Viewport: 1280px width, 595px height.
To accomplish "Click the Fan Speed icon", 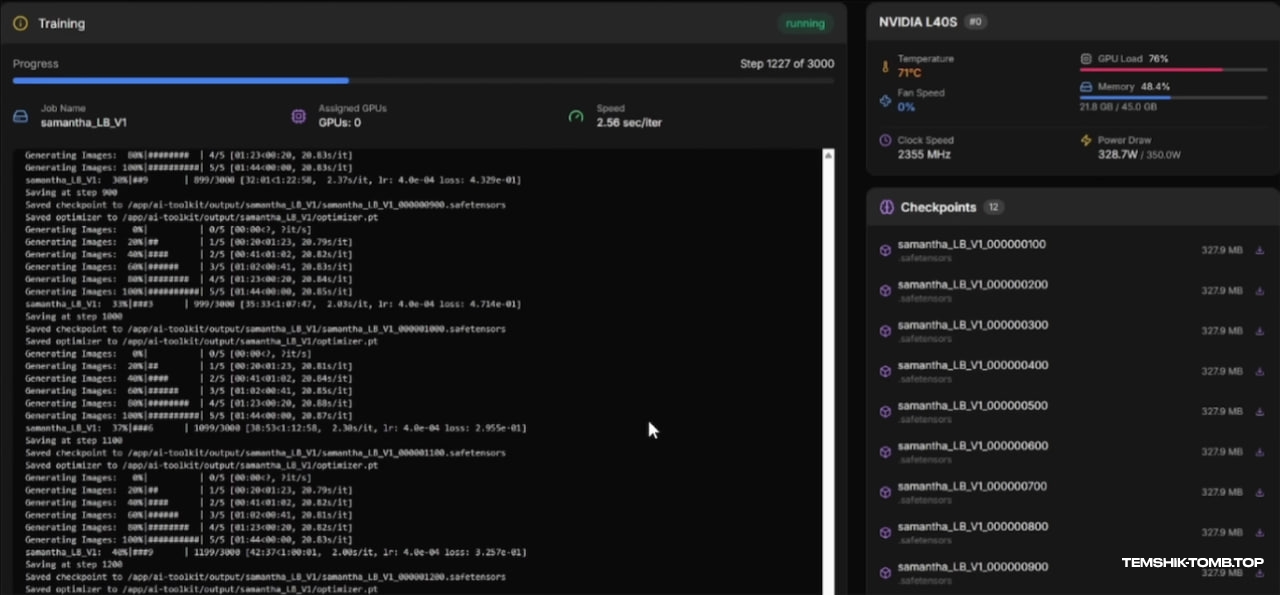I will tap(884, 100).
